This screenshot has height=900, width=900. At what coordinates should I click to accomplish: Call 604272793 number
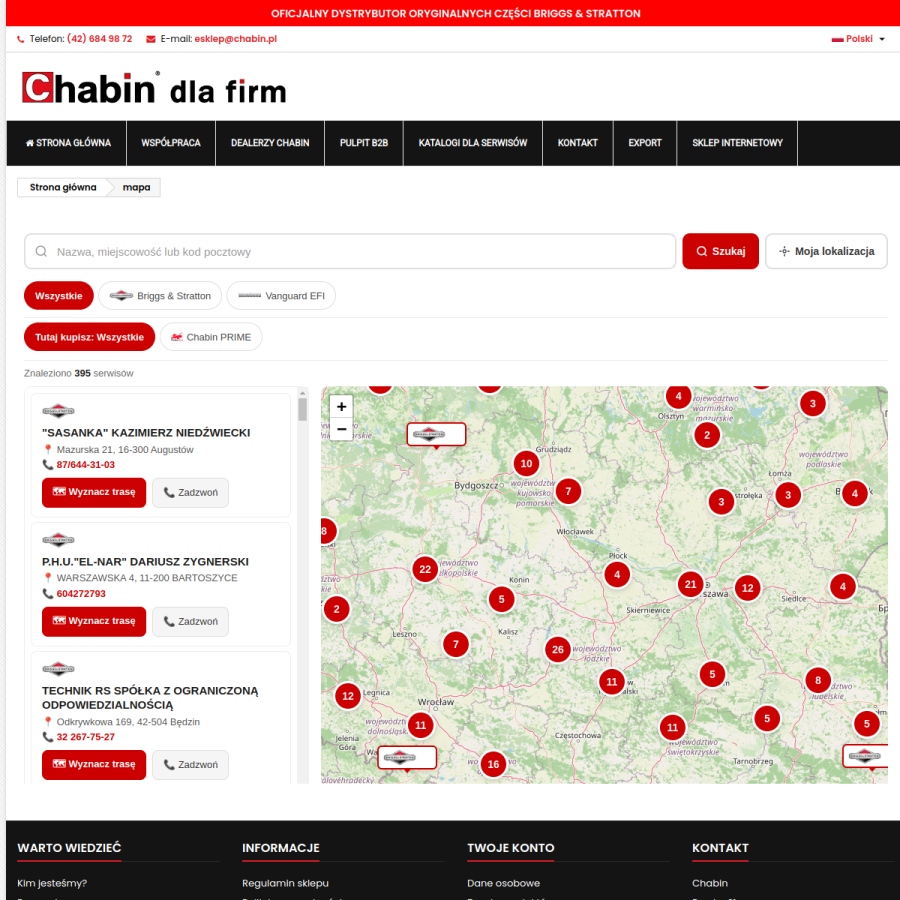pos(81,594)
